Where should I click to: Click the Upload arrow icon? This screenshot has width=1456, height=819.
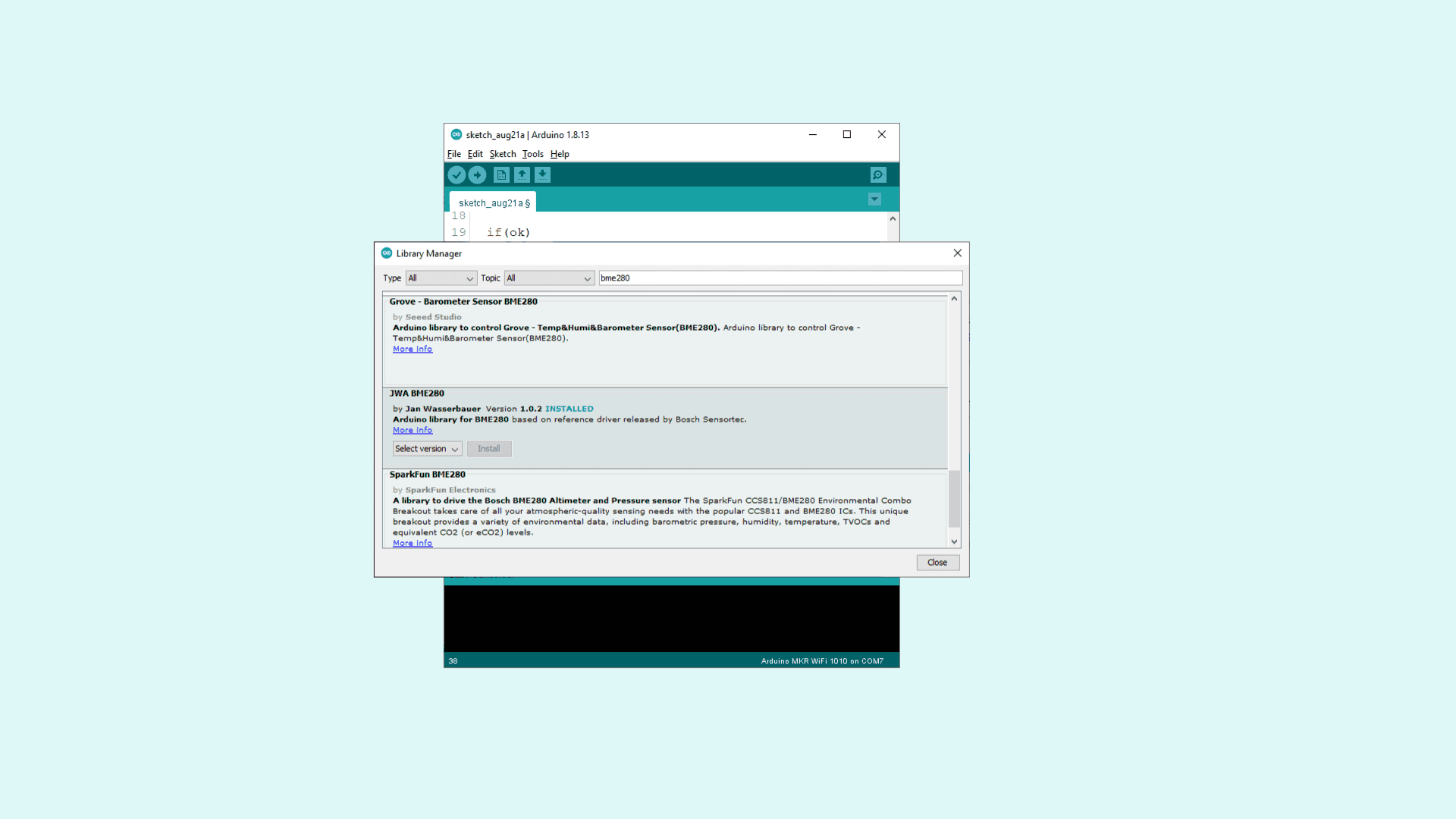point(477,175)
